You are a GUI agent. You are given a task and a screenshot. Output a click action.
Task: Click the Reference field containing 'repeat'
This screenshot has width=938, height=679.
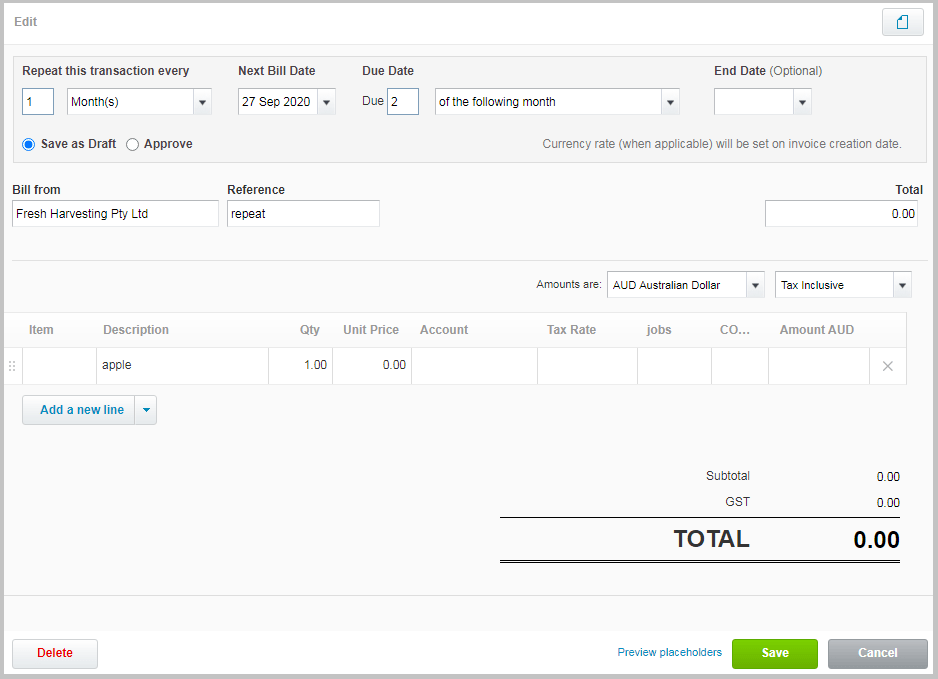coord(303,213)
